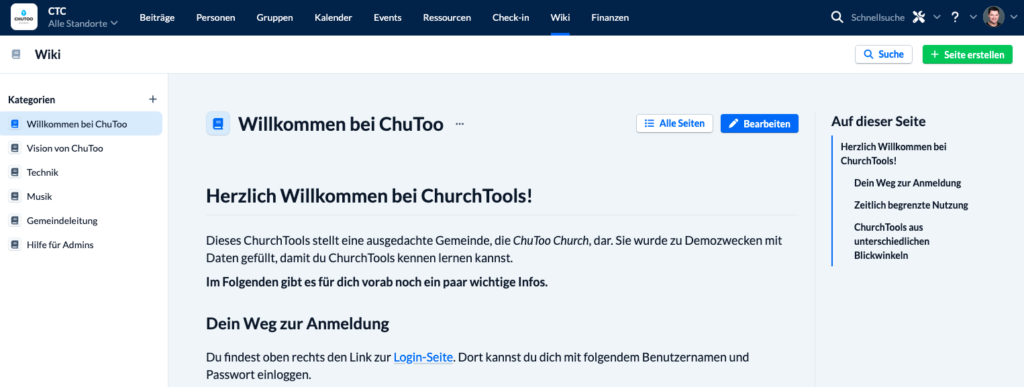Open the help question mark icon

[x=955, y=18]
